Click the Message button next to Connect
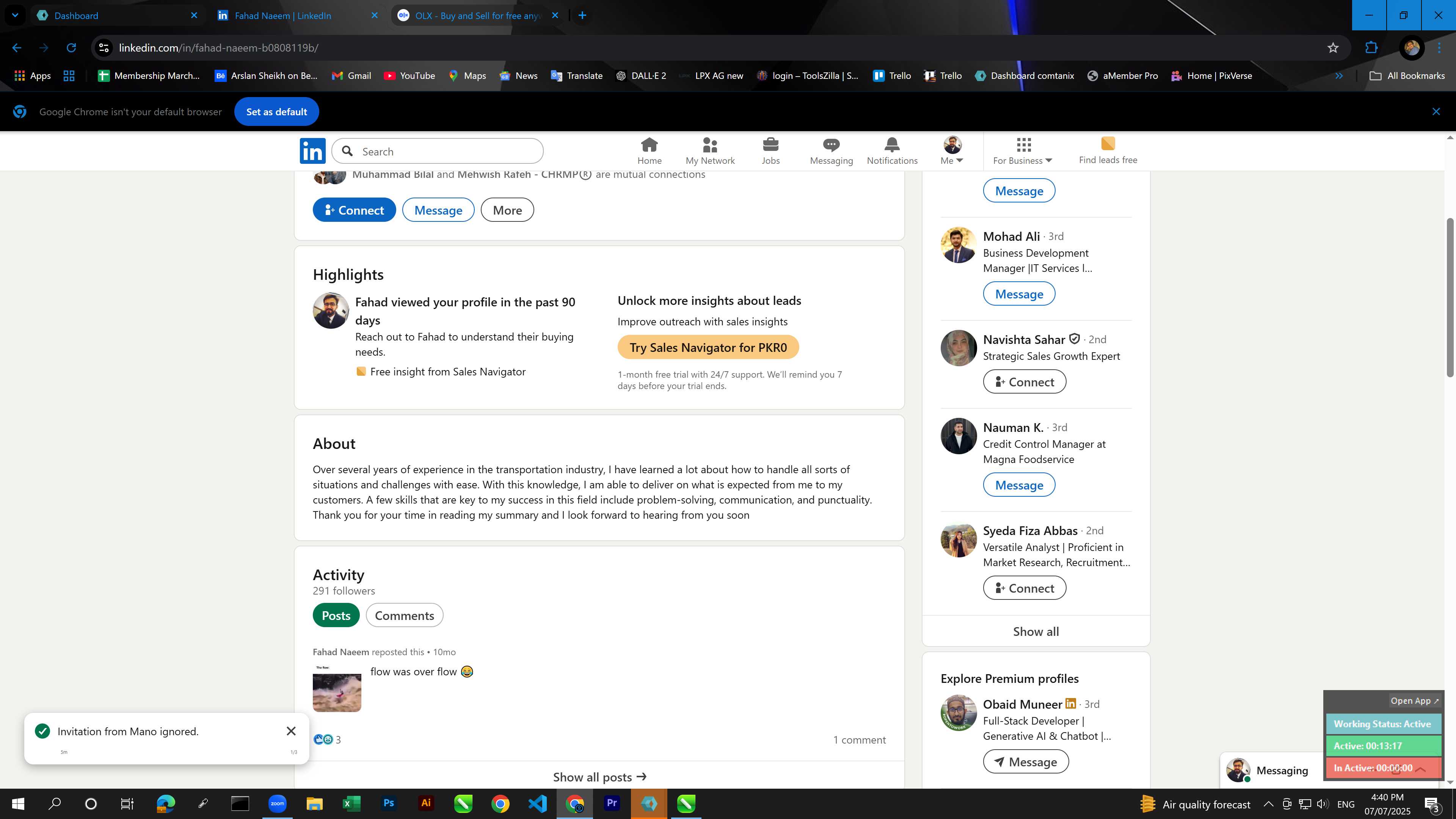The width and height of the screenshot is (1456, 819). tap(438, 210)
